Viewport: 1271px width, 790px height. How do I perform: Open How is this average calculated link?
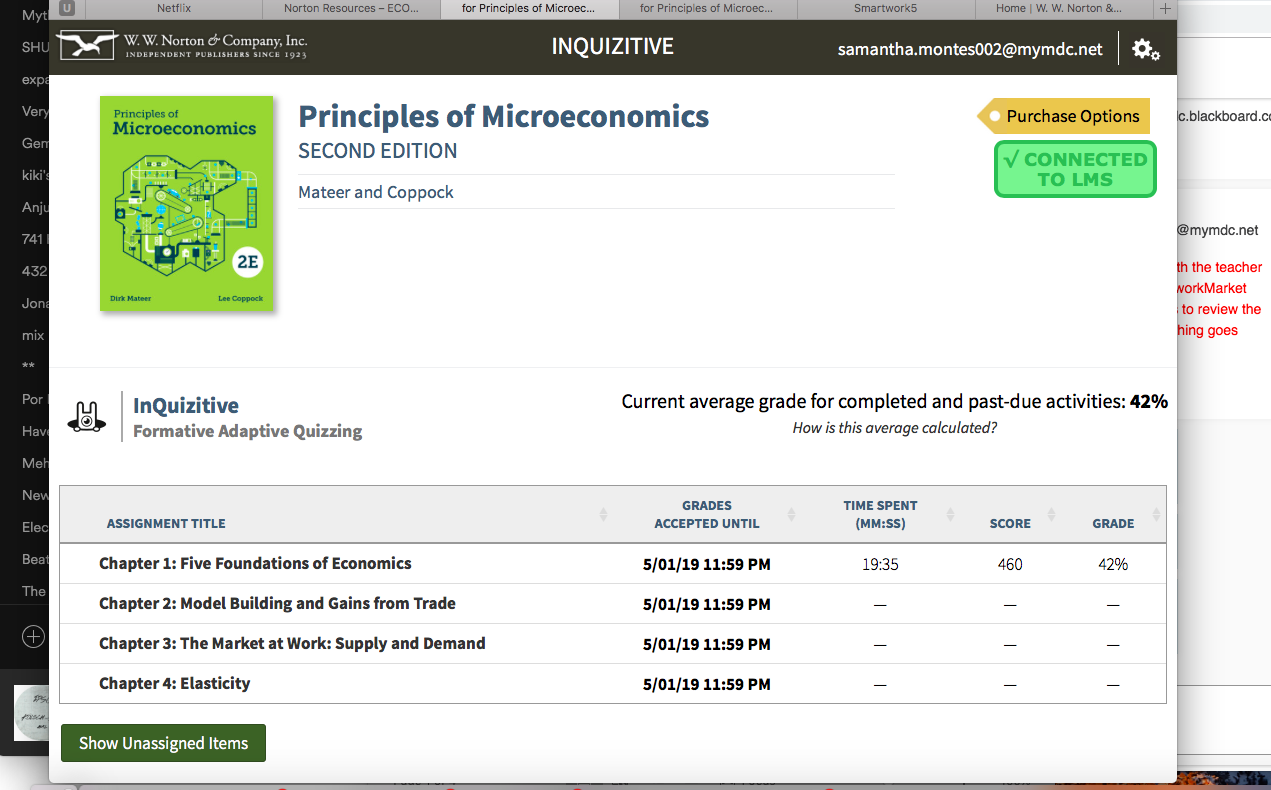(894, 428)
